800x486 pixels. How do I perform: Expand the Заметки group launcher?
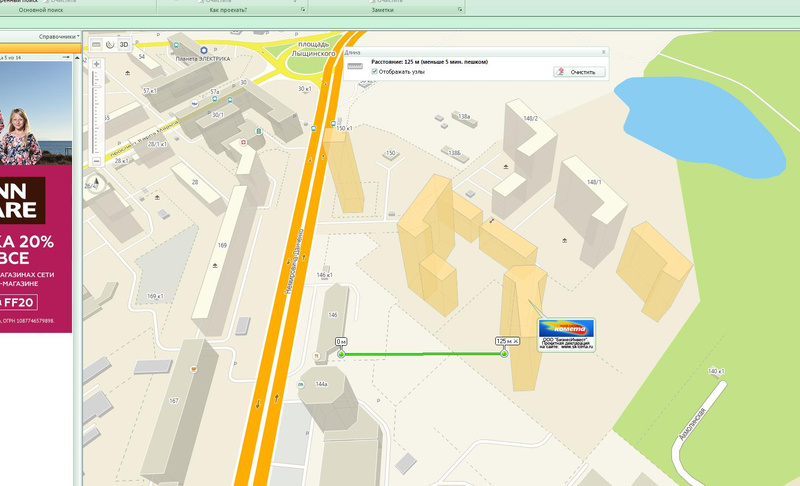click(459, 10)
